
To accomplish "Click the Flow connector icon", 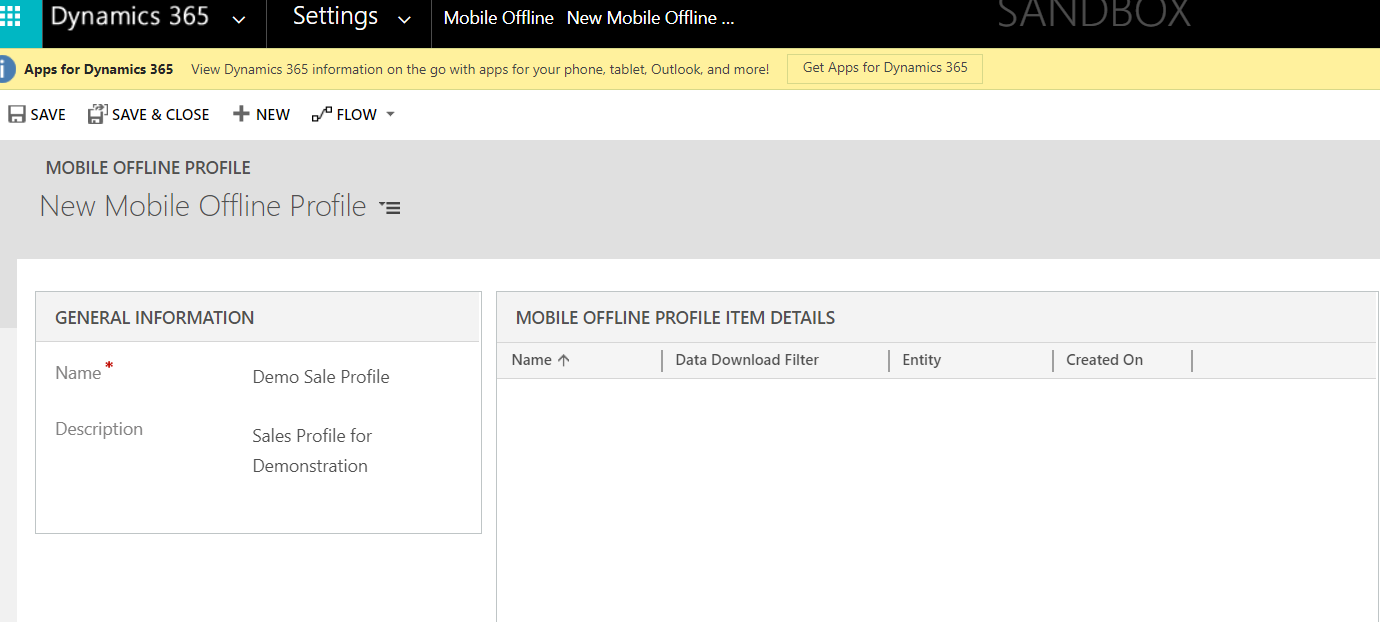I will click(x=321, y=114).
